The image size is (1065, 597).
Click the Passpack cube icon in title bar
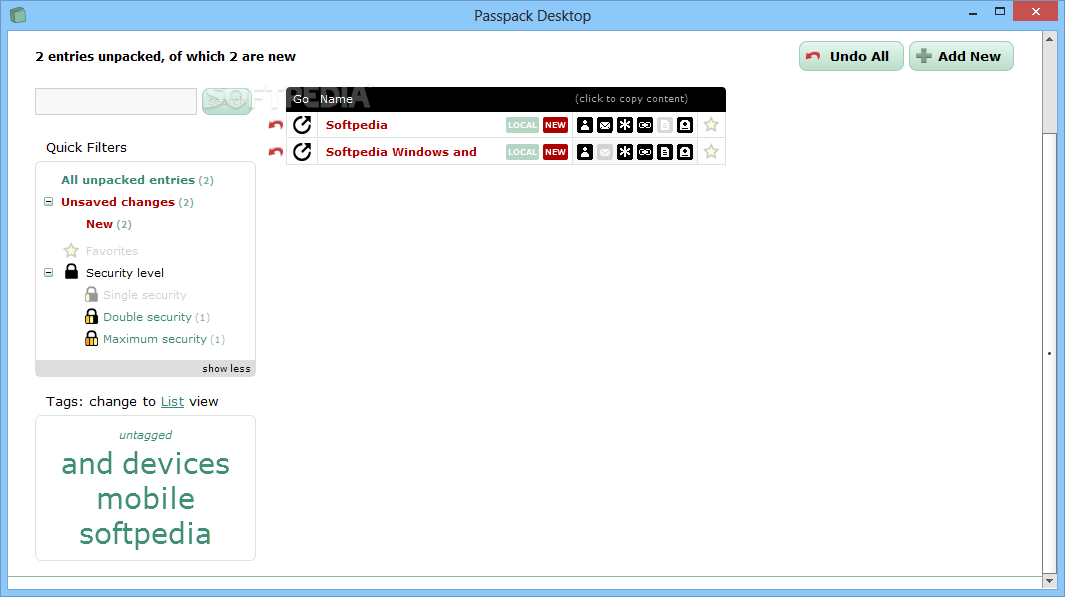[18, 14]
